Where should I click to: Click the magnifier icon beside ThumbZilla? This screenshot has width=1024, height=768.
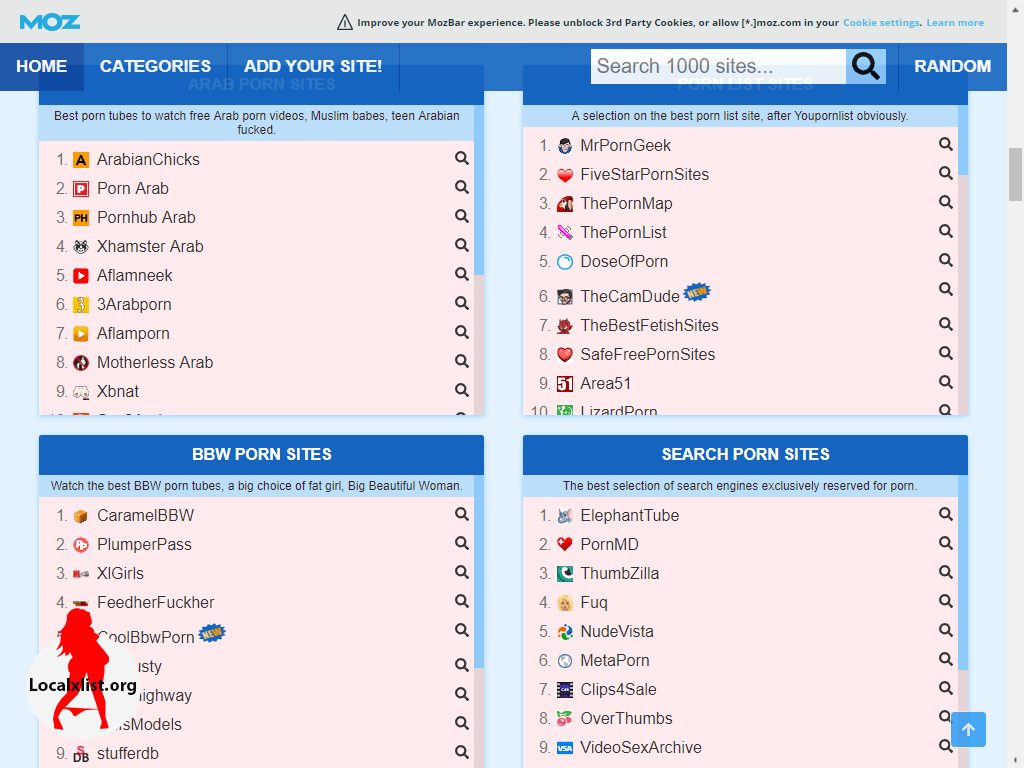tap(946, 572)
